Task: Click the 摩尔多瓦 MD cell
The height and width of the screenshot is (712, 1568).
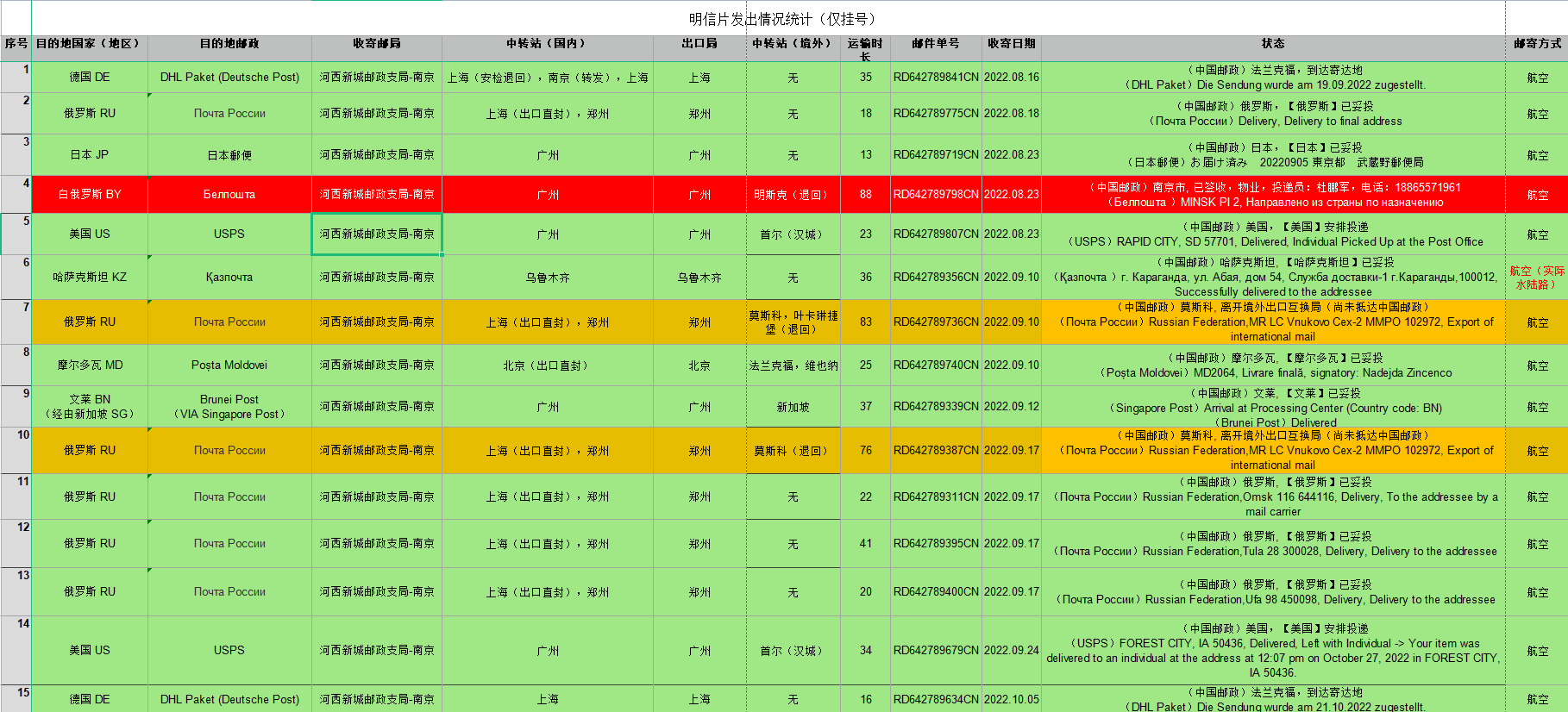Action: point(90,365)
